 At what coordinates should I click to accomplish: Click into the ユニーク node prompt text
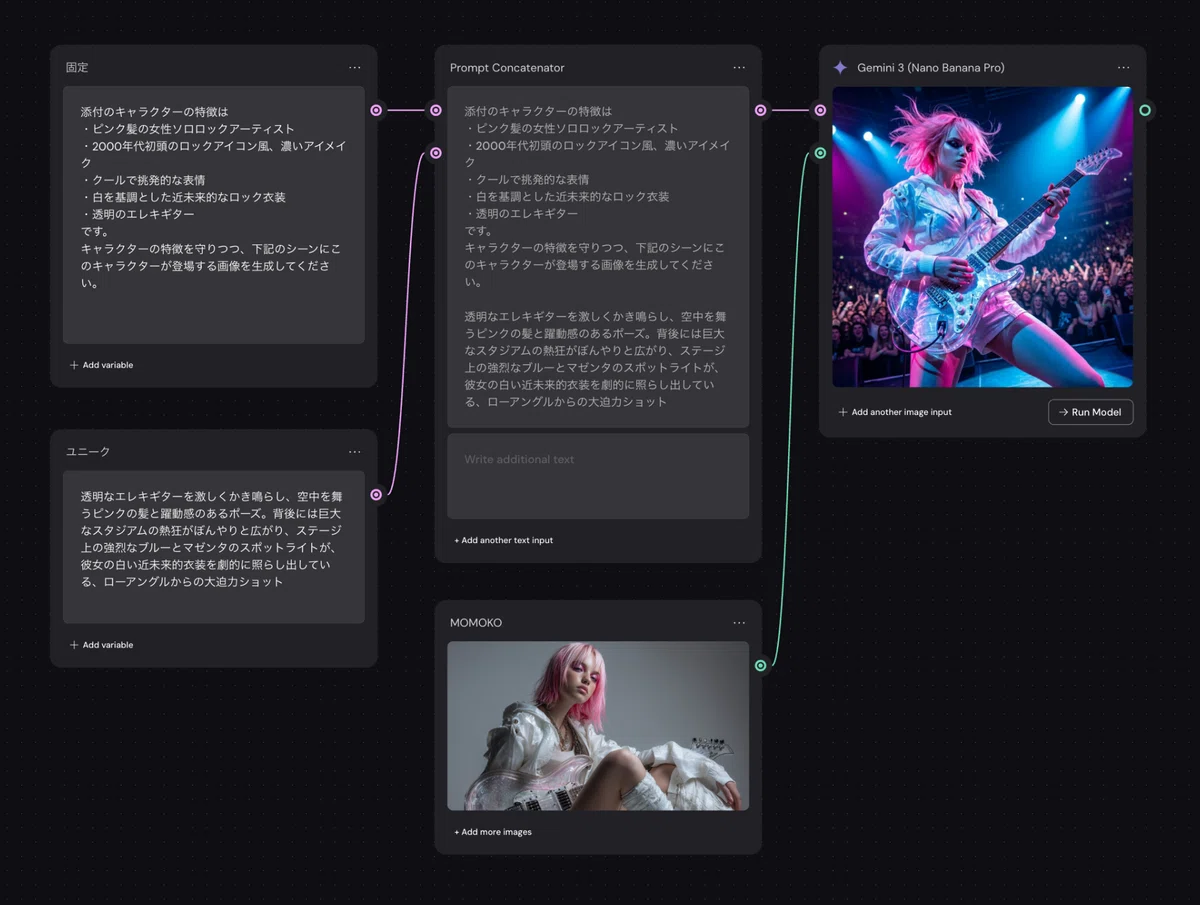(x=214, y=547)
